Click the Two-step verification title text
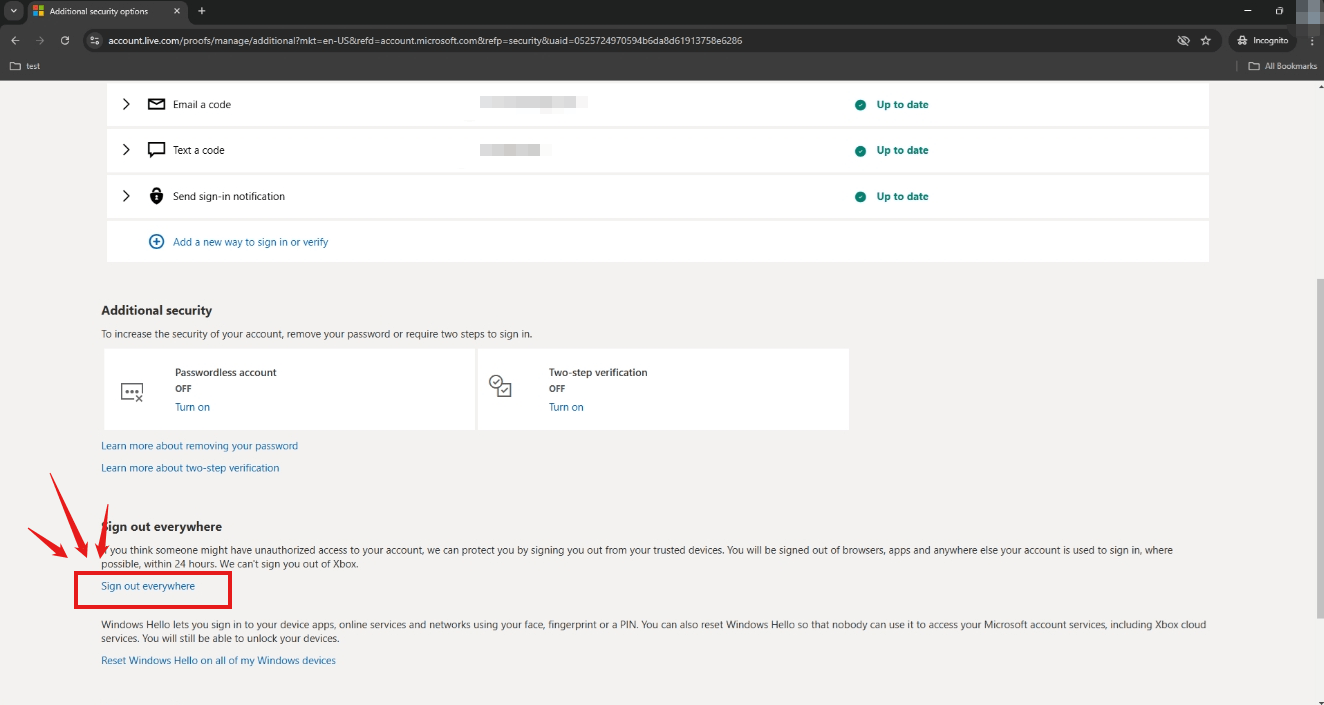The height and width of the screenshot is (705, 1324). [598, 373]
